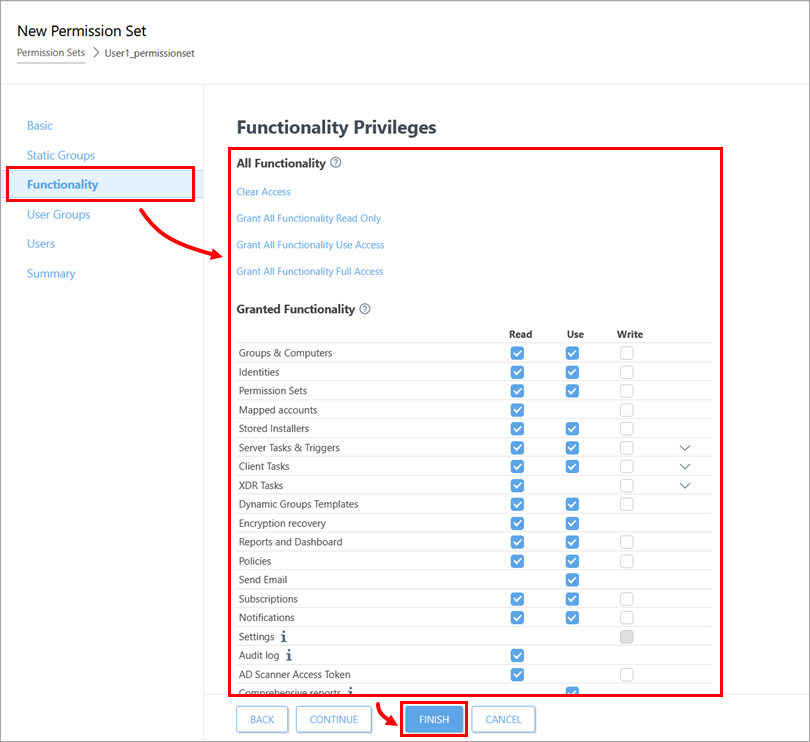Click the Back button
810x742 pixels.
(262, 719)
